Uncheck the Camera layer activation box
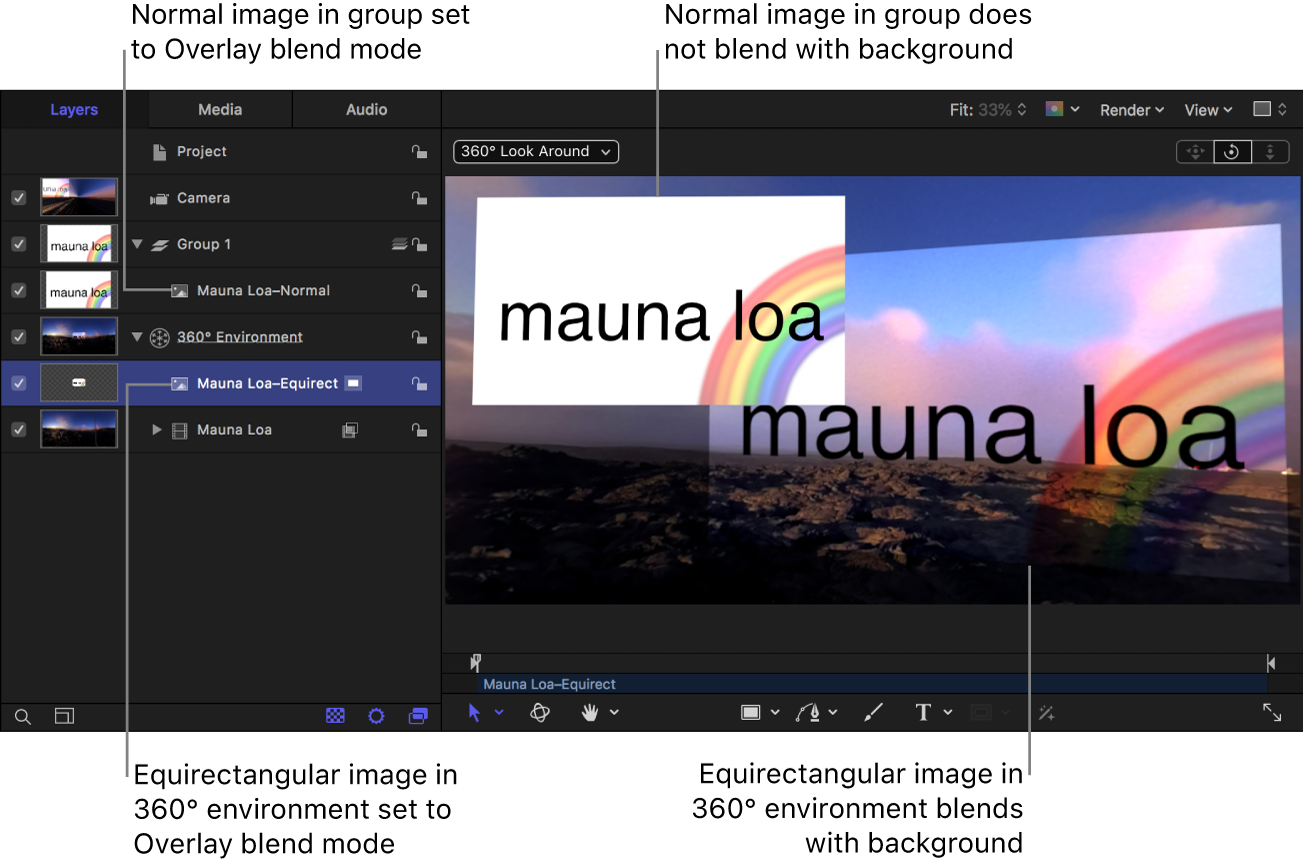Image resolution: width=1304 pixels, height=862 pixels. pyautogui.click(x=18, y=198)
